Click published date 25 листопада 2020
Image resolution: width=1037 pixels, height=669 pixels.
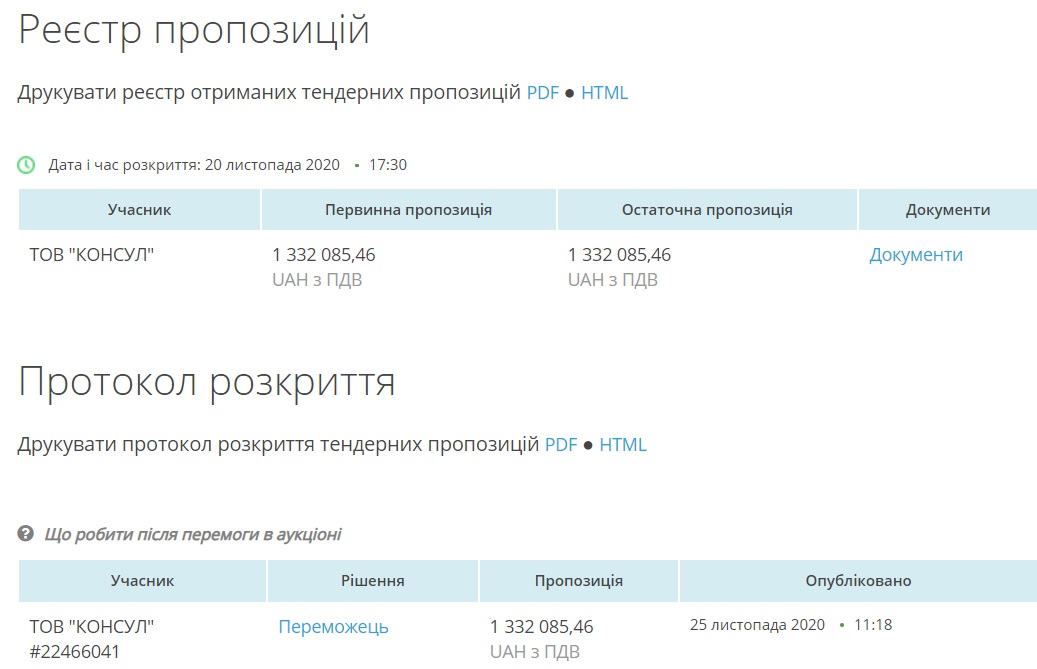757,625
